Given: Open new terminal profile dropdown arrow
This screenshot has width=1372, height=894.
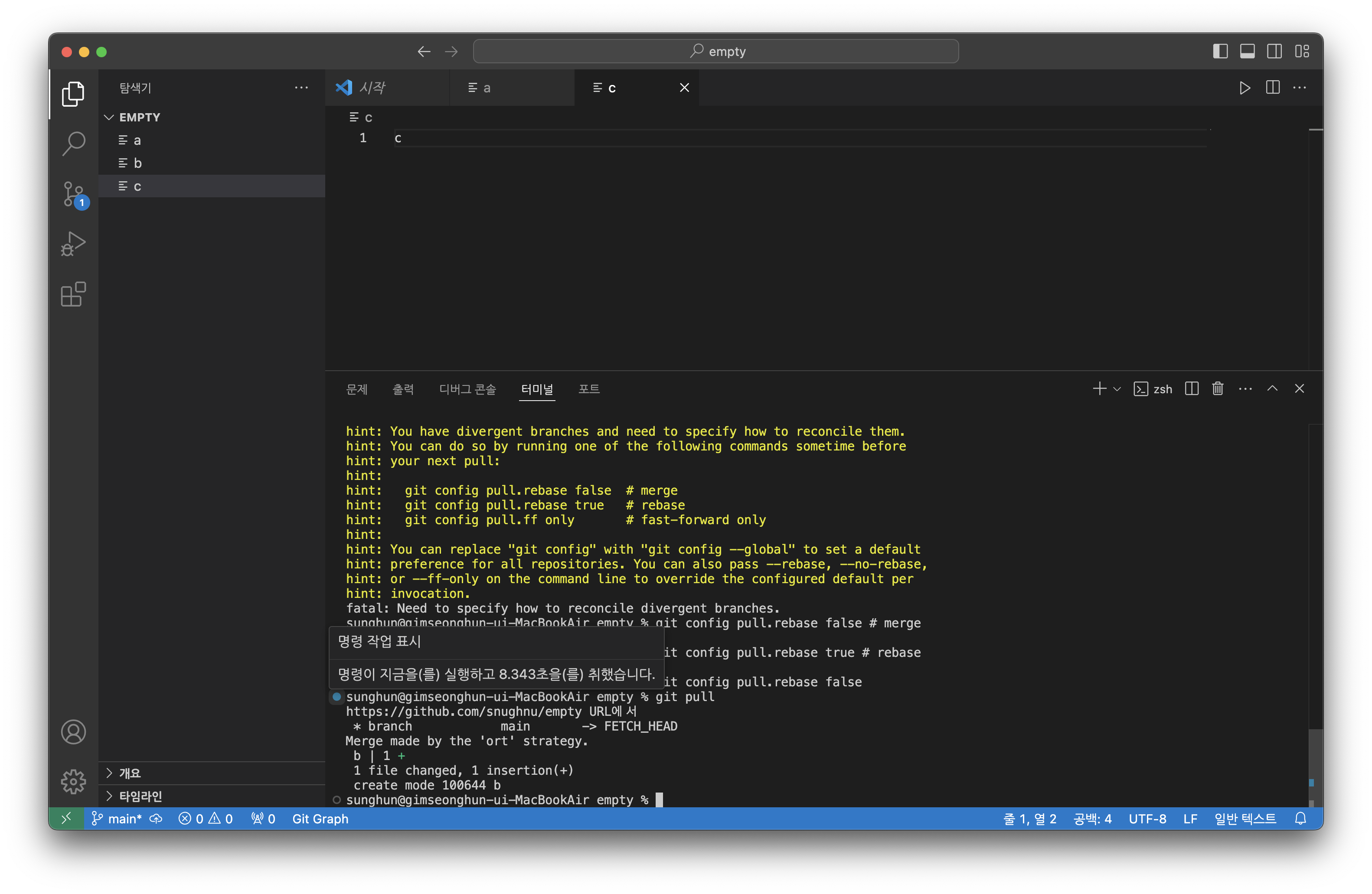Looking at the screenshot, I should (x=1117, y=389).
